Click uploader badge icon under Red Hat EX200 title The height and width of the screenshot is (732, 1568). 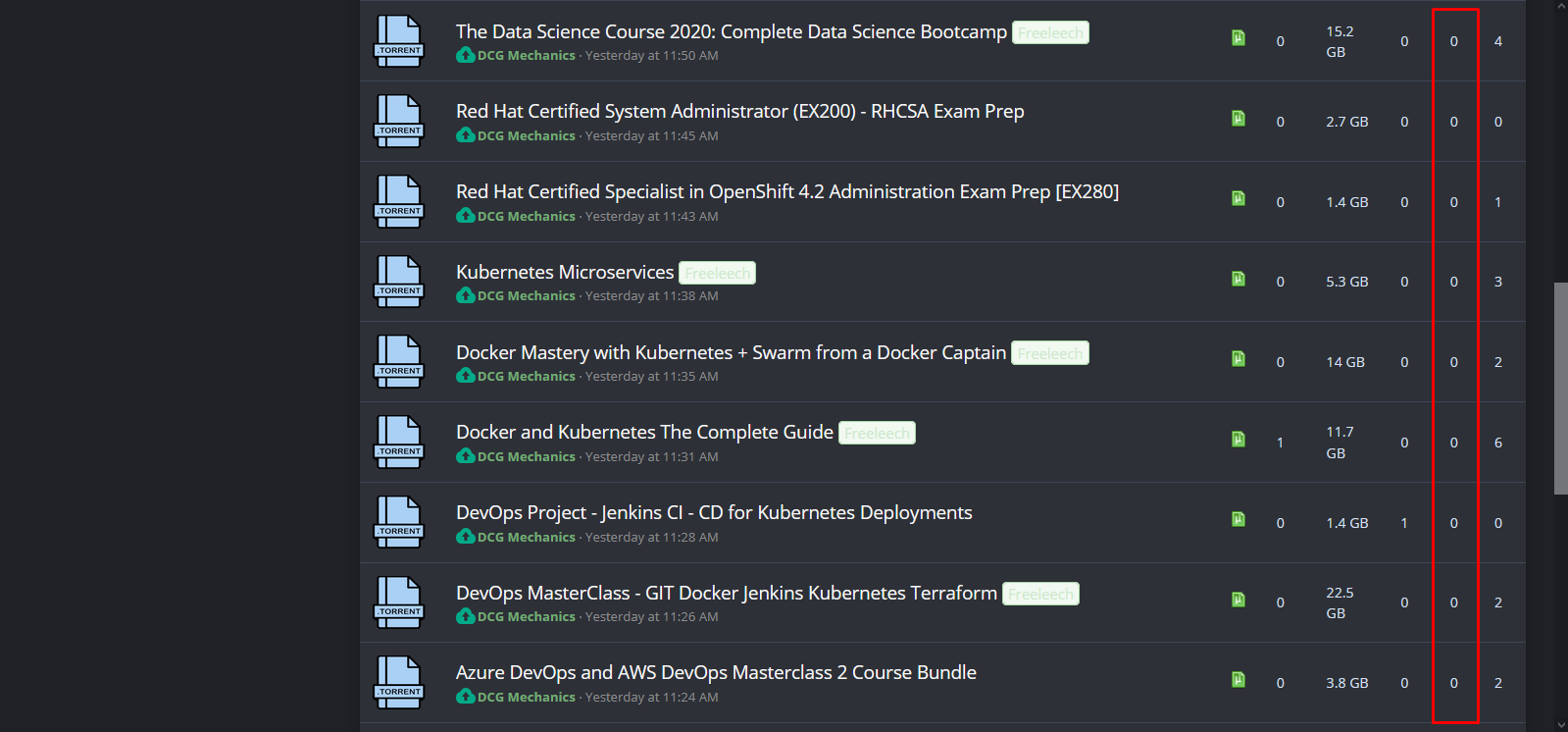[x=465, y=135]
